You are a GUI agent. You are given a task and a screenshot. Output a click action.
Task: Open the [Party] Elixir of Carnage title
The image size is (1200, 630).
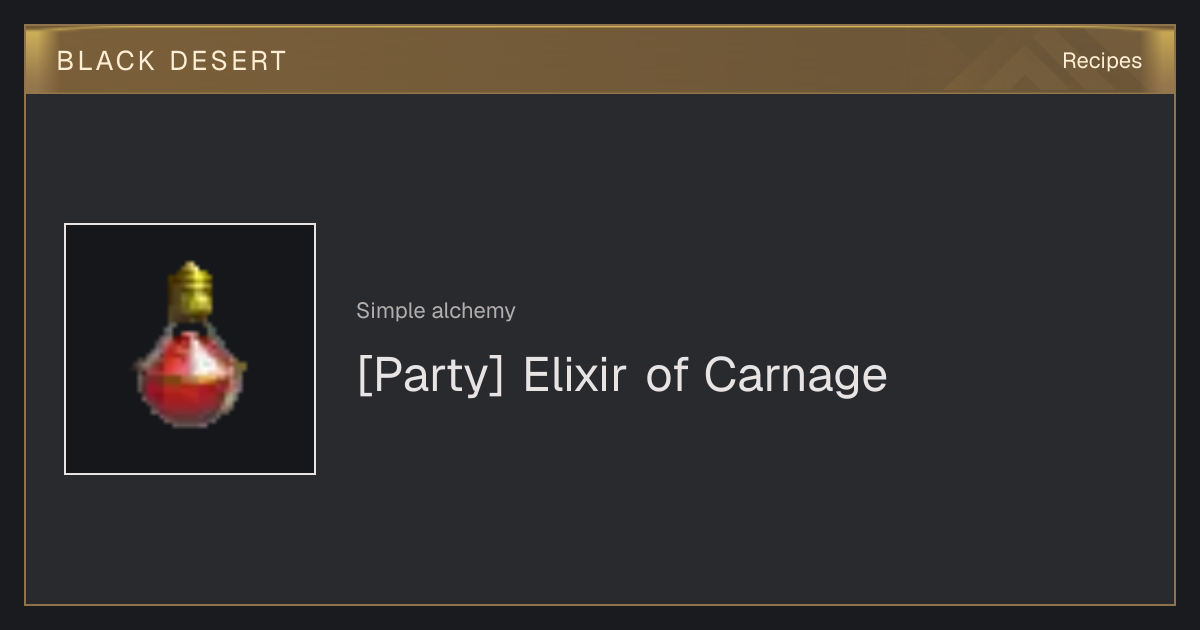click(x=622, y=375)
